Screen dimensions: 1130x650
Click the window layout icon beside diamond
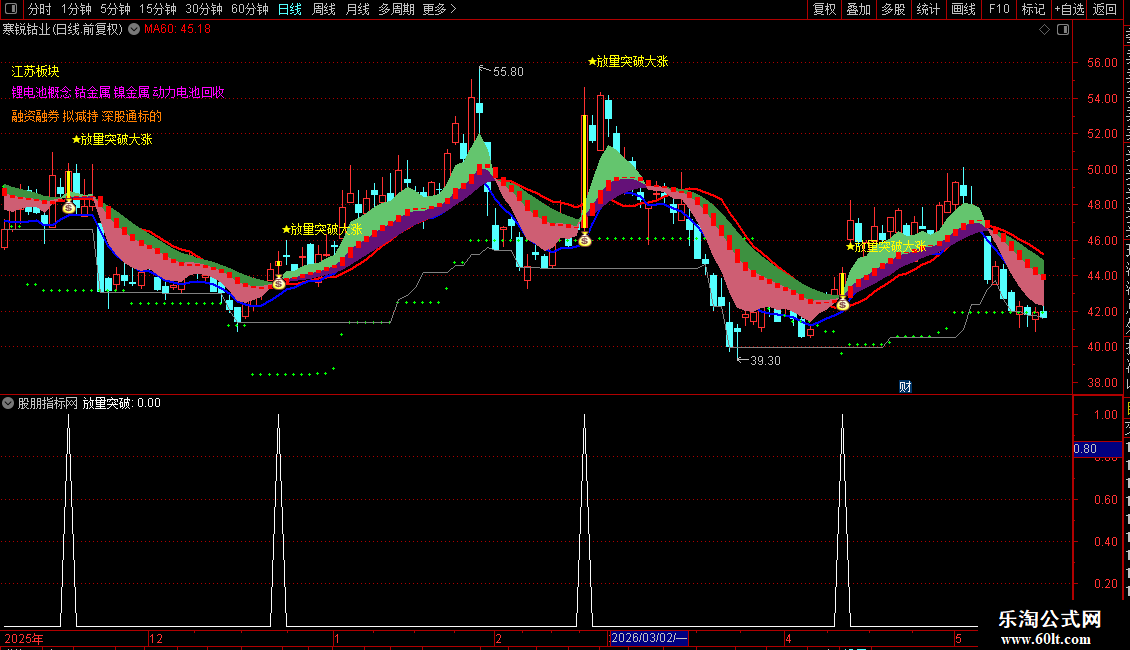[1063, 30]
